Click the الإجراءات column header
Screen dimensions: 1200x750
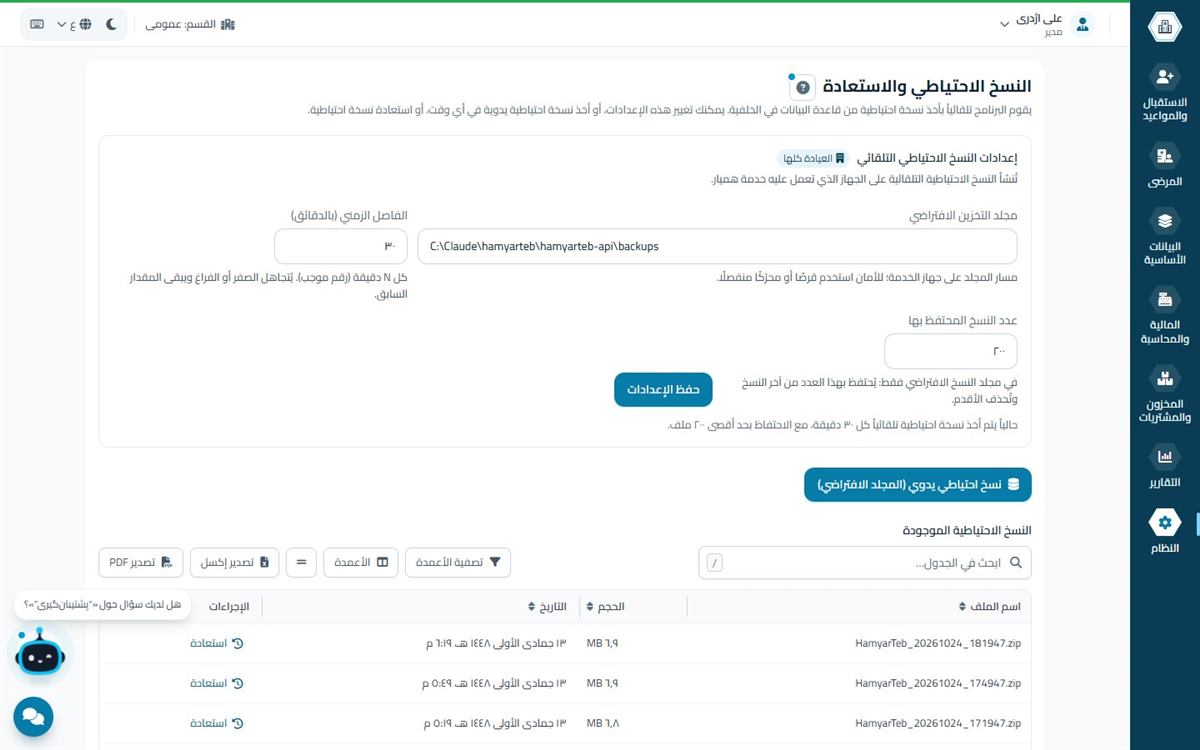(x=229, y=607)
